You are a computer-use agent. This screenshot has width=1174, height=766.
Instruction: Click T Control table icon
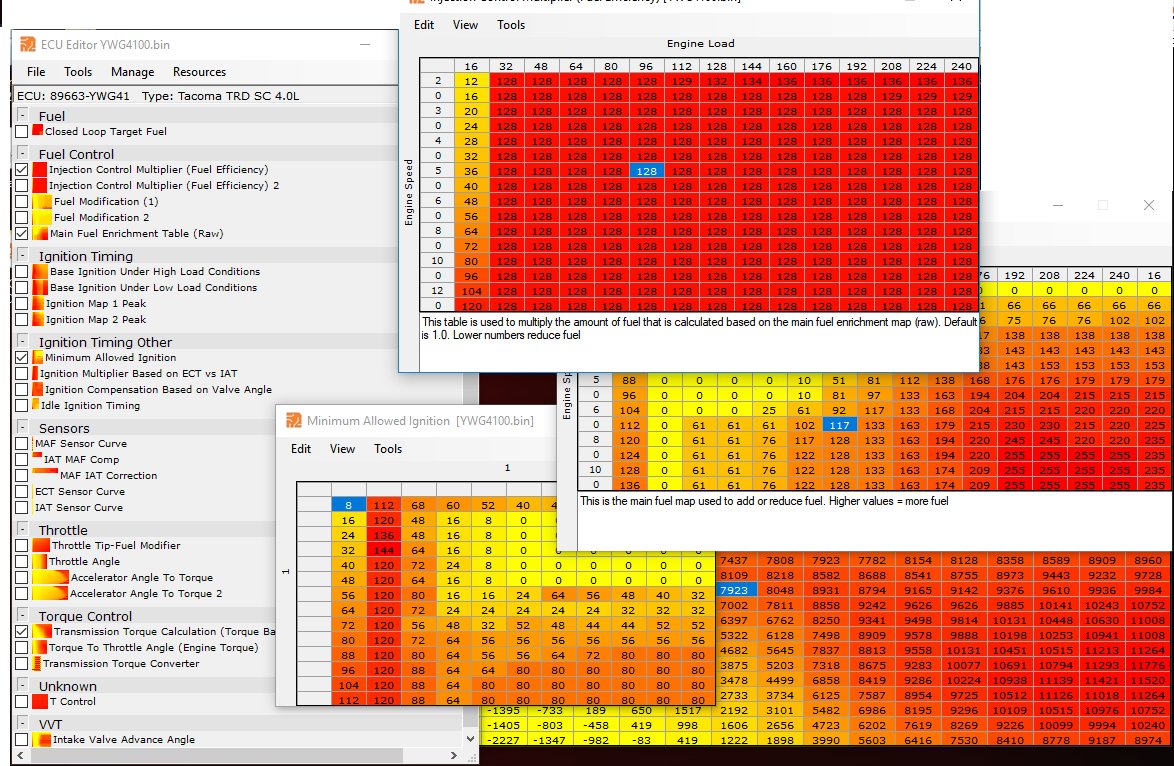pos(40,702)
